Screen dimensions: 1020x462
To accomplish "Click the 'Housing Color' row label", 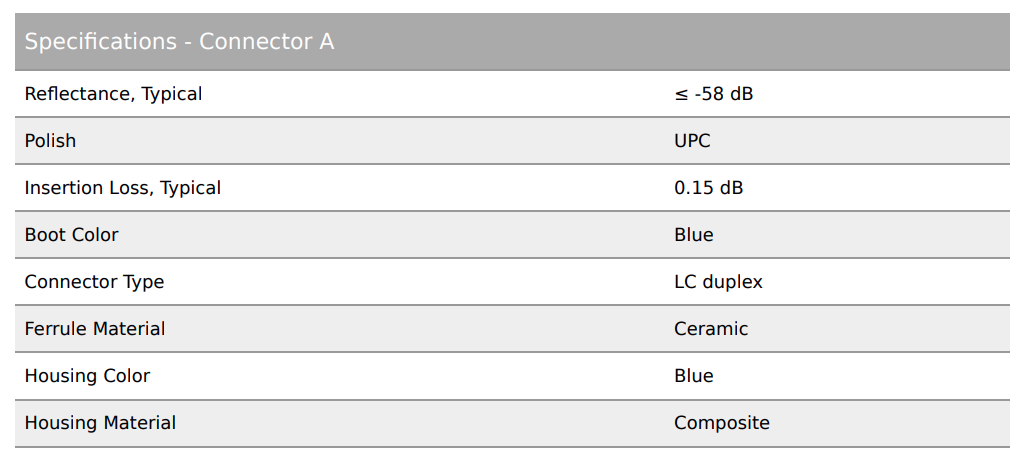I will [87, 376].
